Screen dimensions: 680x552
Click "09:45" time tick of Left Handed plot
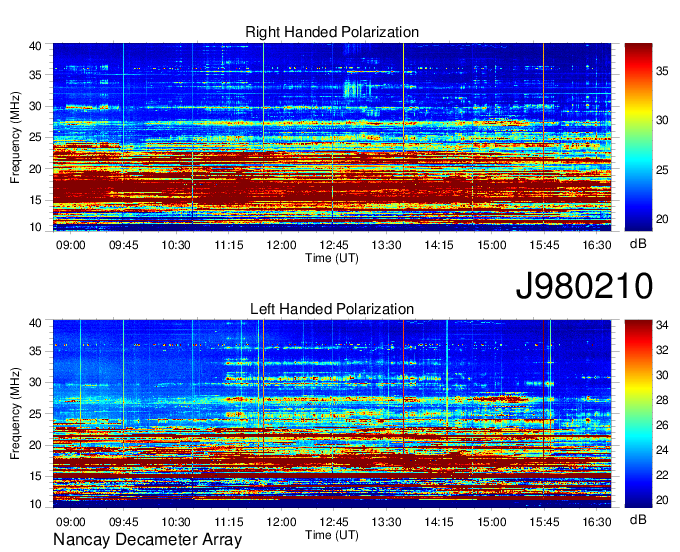click(x=124, y=522)
